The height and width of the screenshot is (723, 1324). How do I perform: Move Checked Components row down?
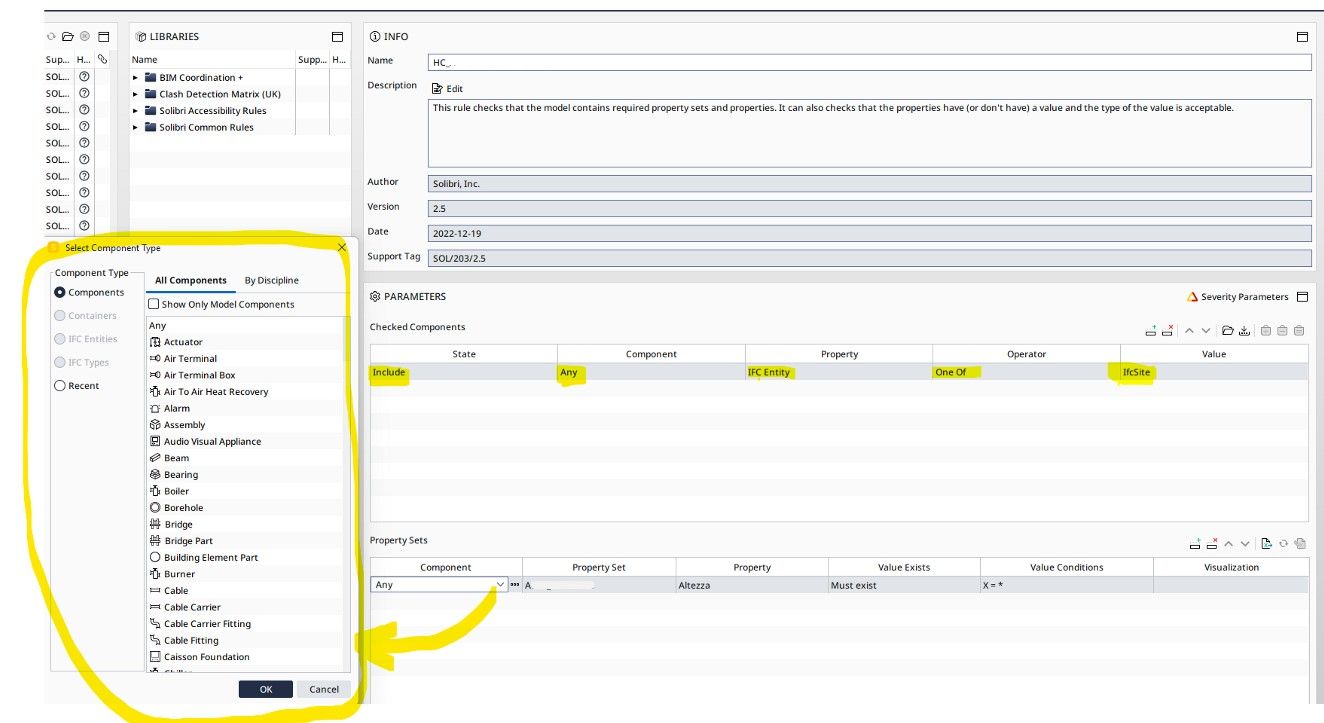[1206, 330]
